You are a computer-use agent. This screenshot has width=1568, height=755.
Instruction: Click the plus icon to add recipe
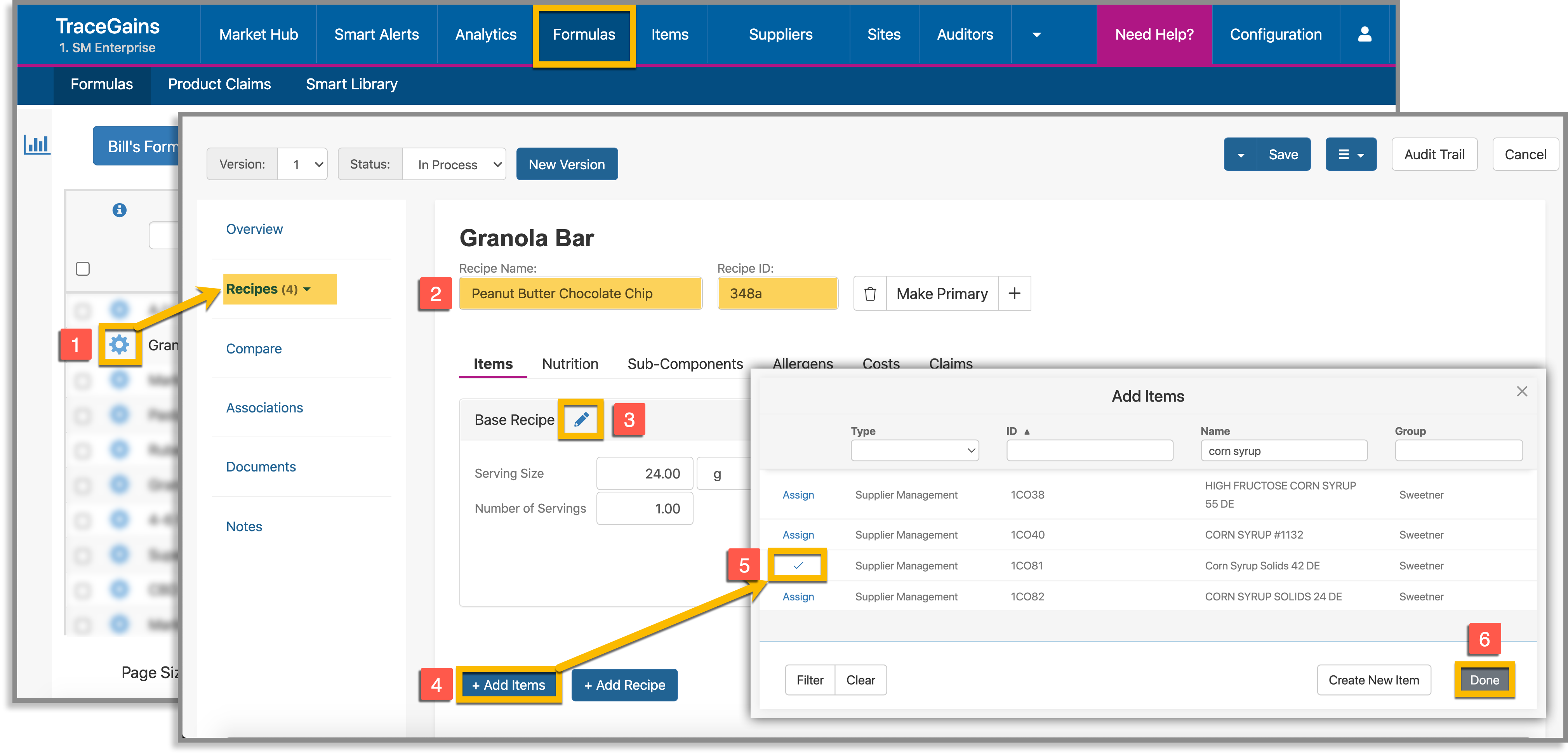tap(1014, 294)
